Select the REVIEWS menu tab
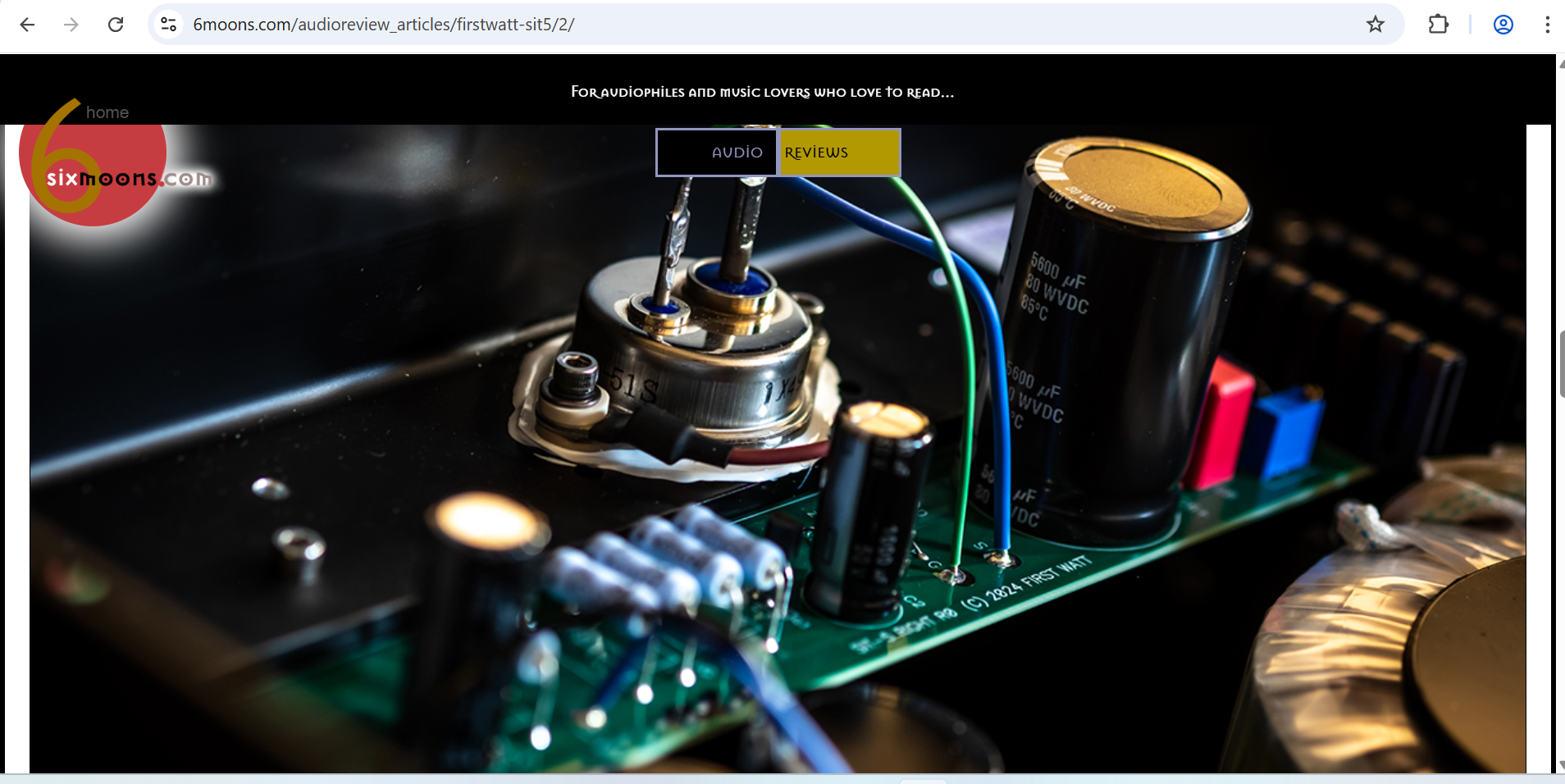 click(x=839, y=153)
